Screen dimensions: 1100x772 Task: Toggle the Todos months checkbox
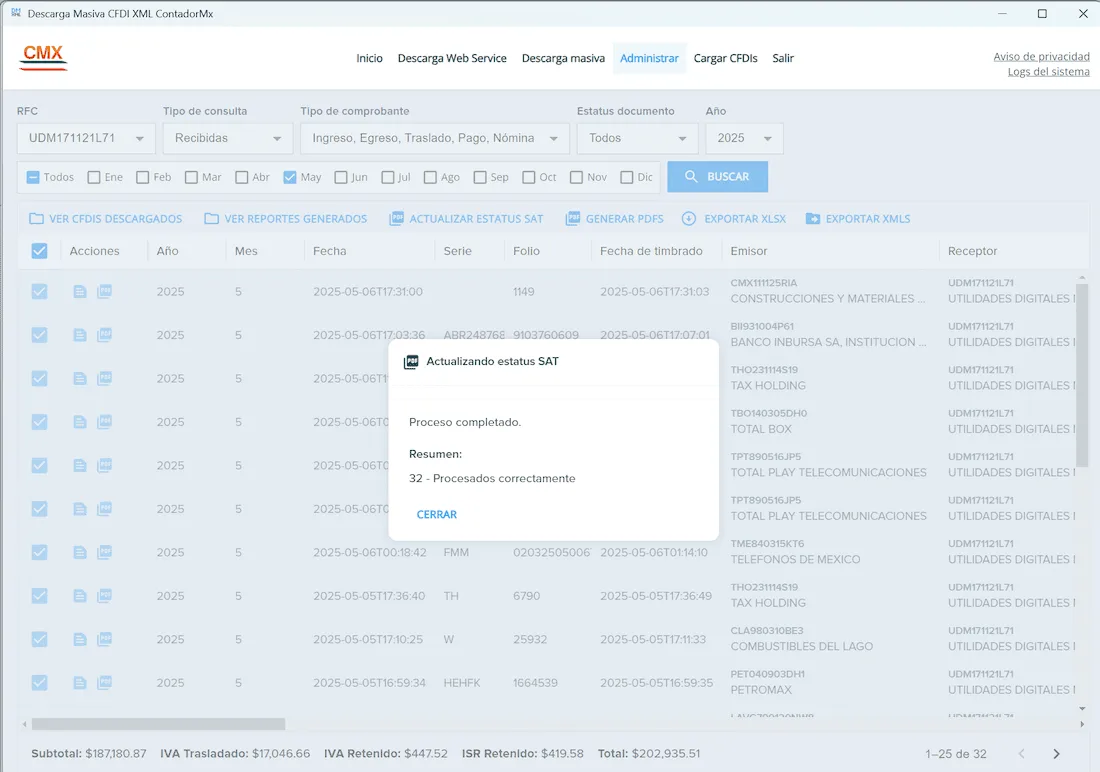(x=33, y=177)
